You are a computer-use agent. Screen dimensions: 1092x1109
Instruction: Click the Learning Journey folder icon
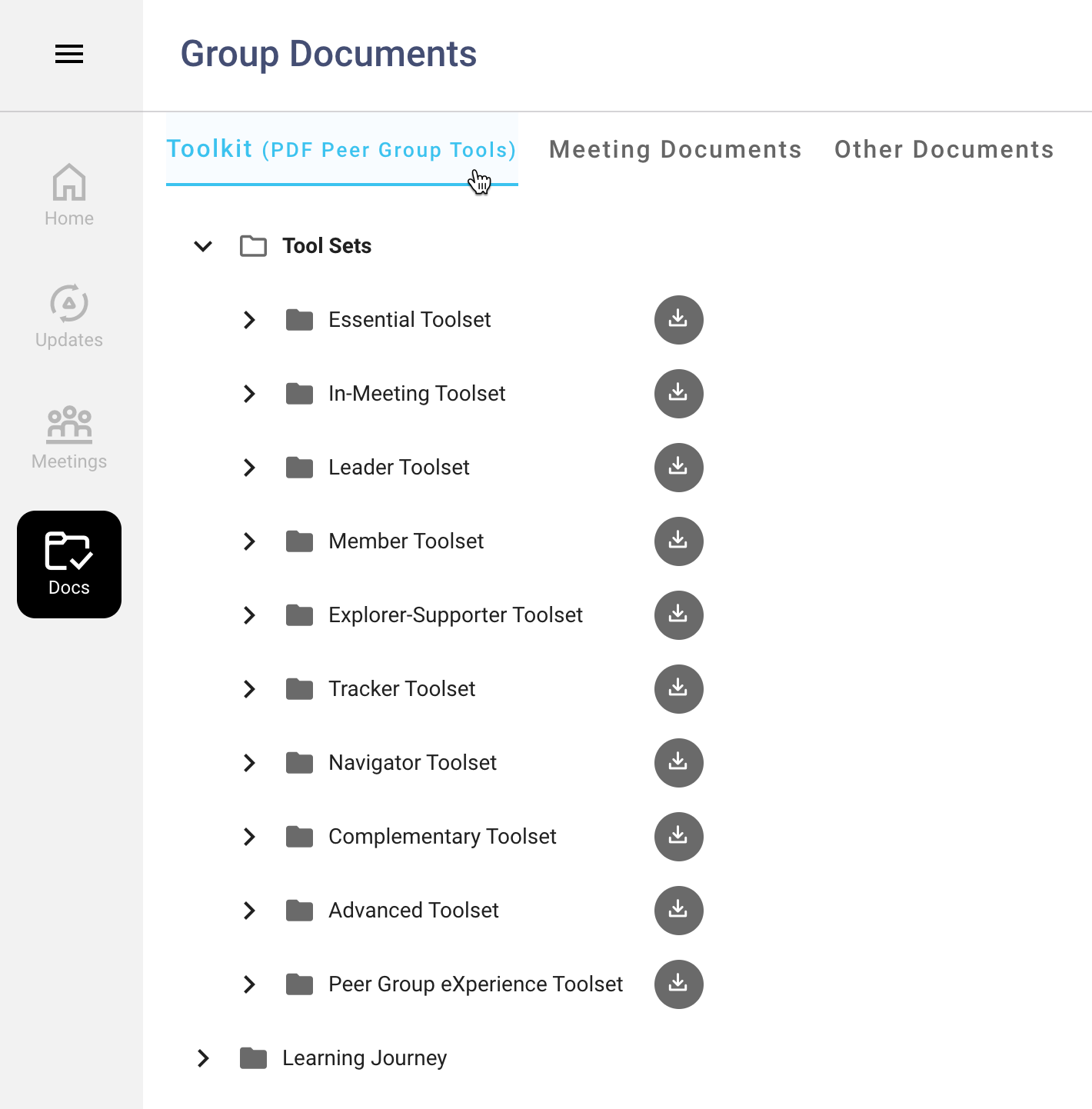pos(253,1058)
